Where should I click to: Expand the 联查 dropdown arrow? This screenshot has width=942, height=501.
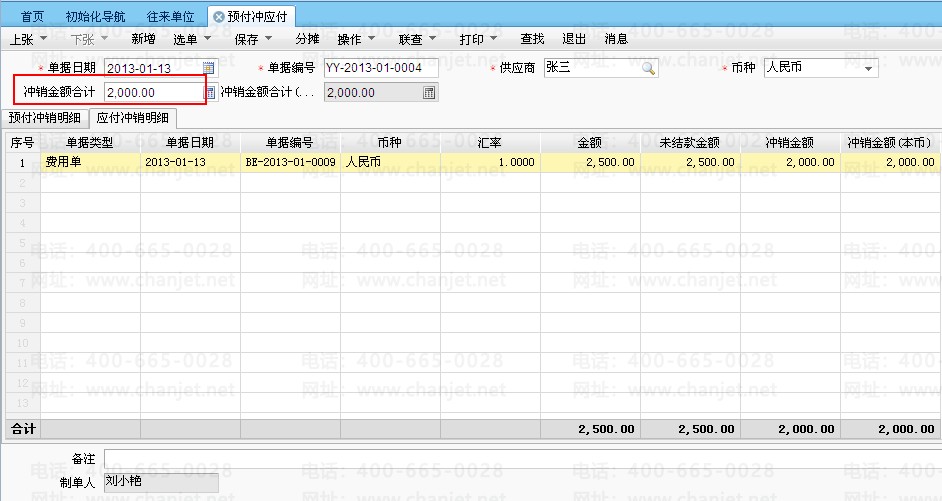[433, 38]
